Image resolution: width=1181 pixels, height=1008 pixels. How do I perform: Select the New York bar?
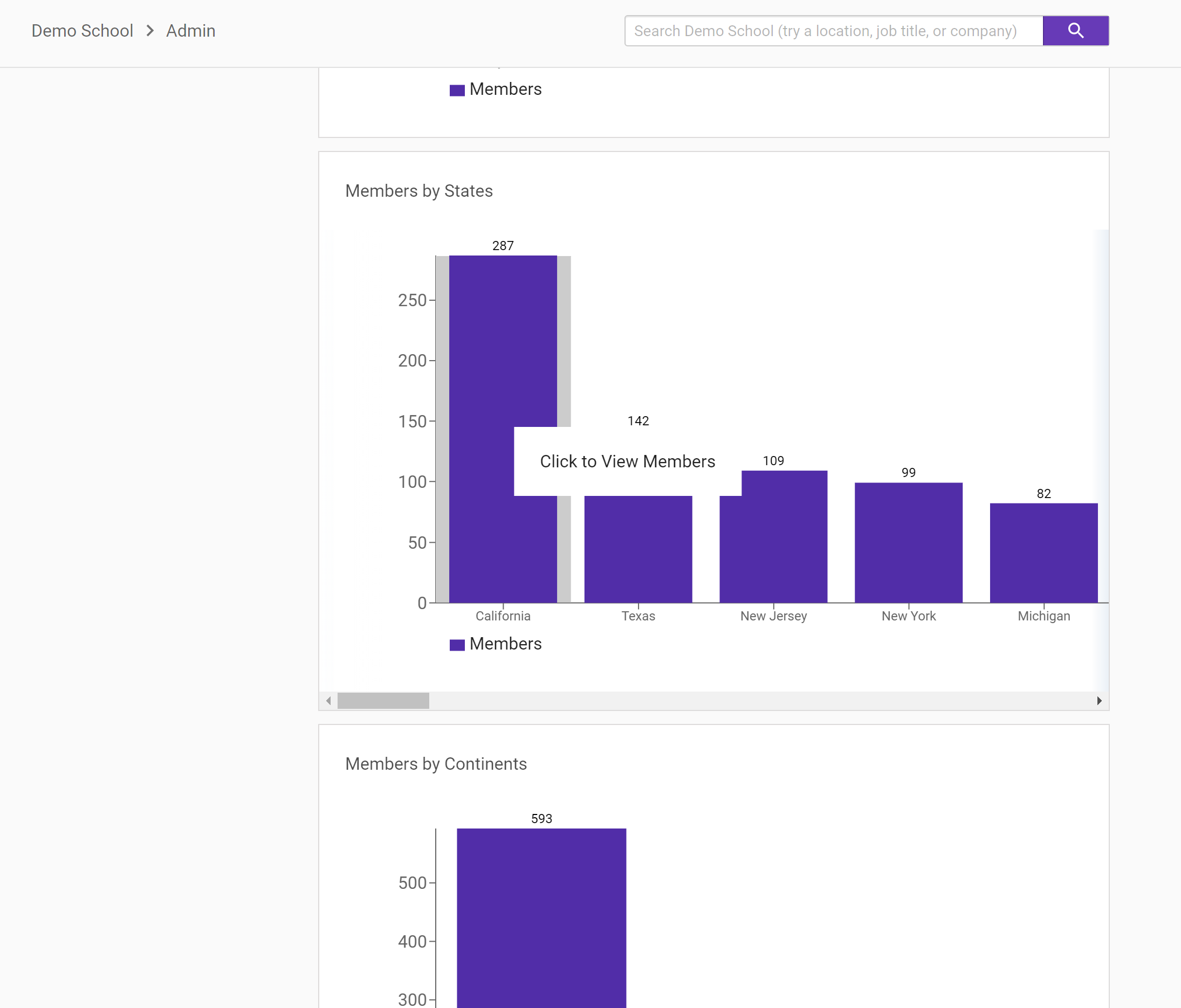[x=908, y=542]
